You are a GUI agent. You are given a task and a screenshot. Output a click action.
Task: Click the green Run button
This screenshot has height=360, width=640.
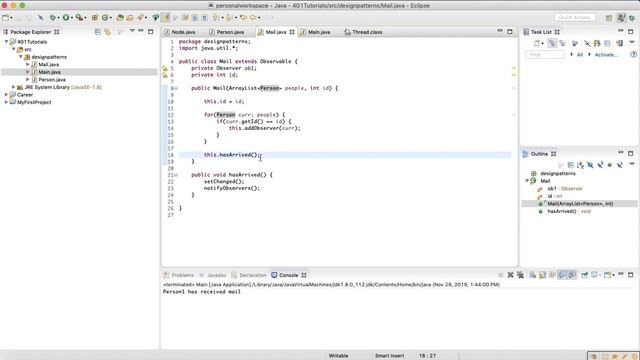(x=65, y=18)
